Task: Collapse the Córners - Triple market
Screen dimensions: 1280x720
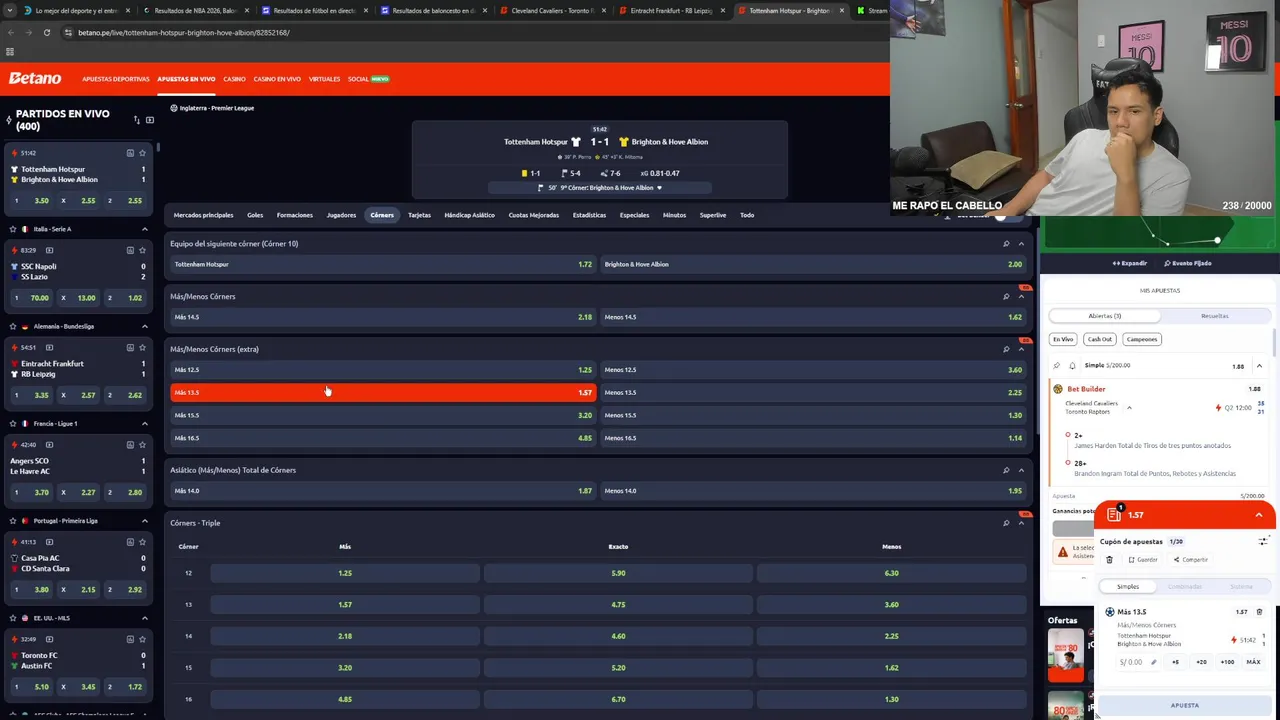Action: tap(1021, 523)
